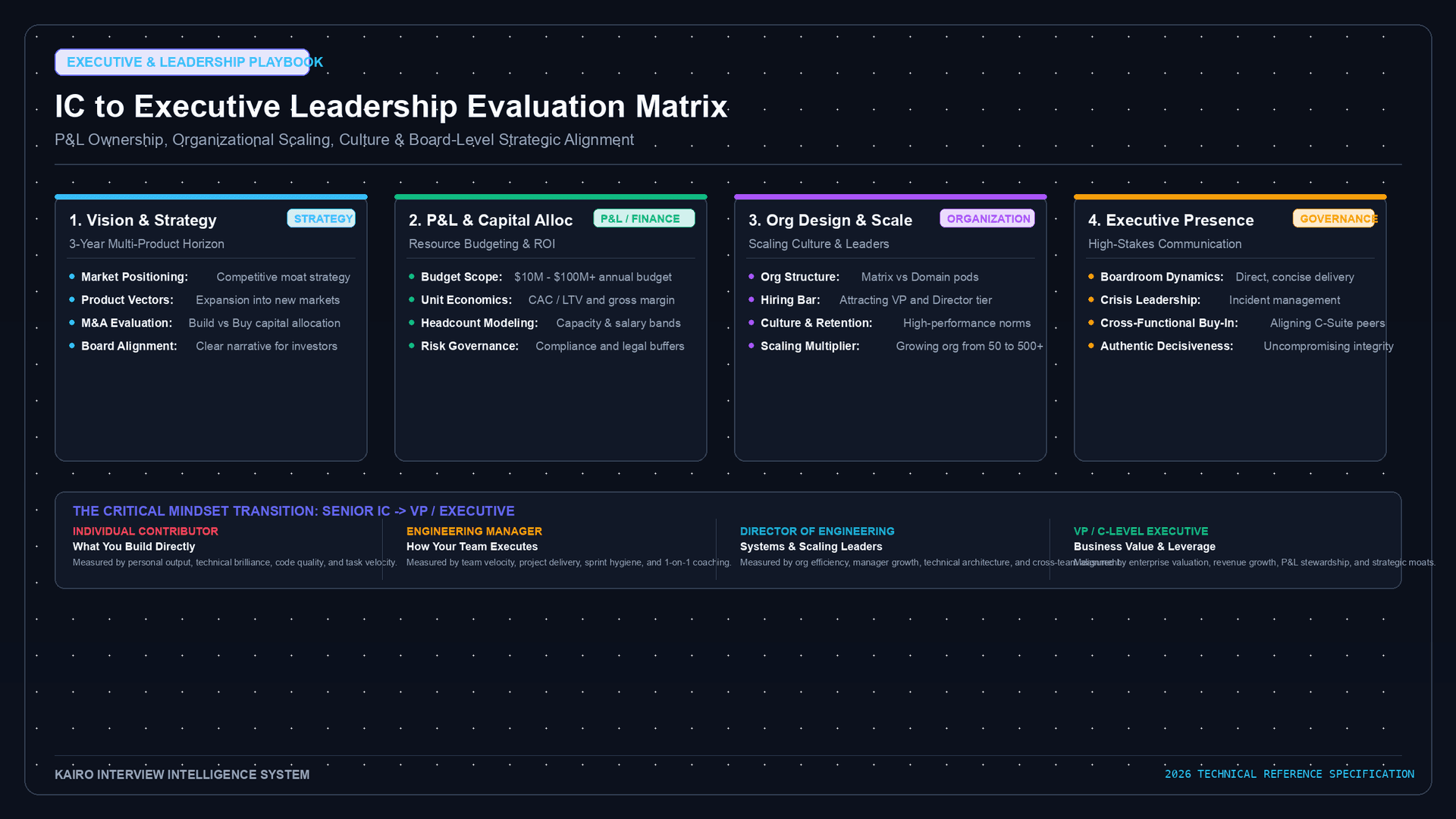Click the 'ENGINEERING MANAGER' label

474,532
